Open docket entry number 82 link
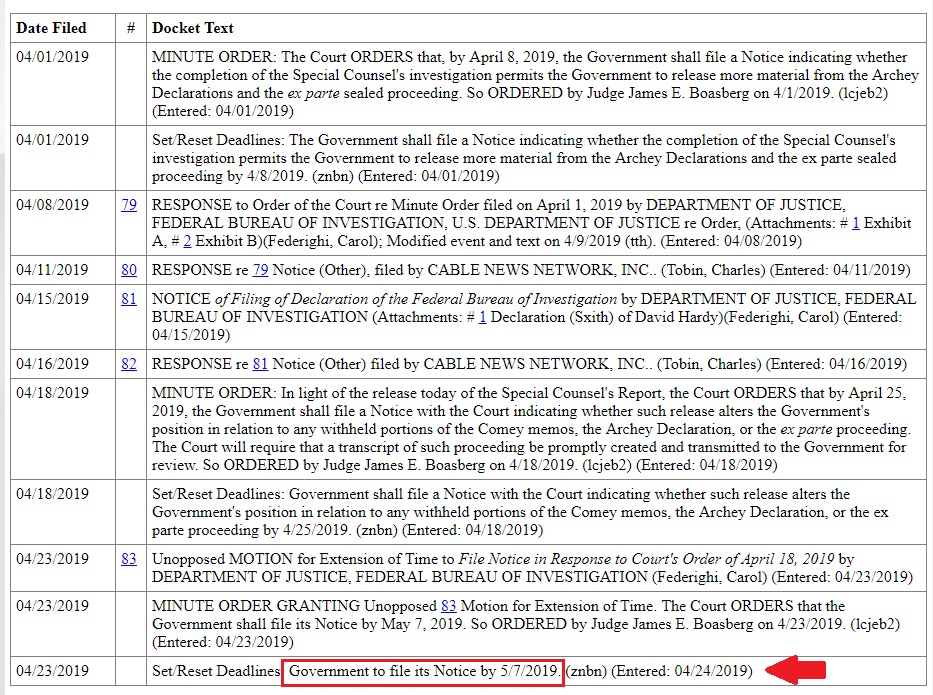 pyautogui.click(x=129, y=364)
